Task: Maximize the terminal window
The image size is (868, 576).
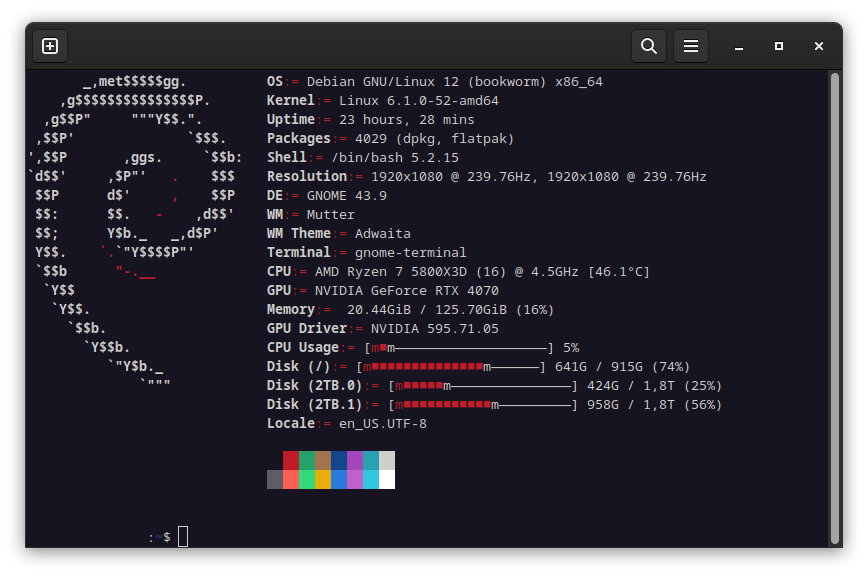Action: pyautogui.click(x=778, y=46)
